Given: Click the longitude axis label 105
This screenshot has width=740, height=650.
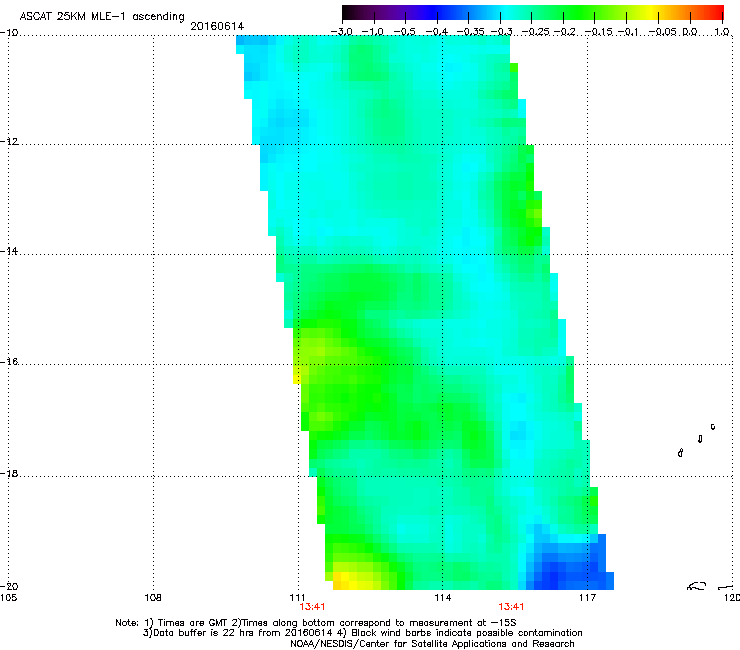Looking at the screenshot, I should point(8,598).
